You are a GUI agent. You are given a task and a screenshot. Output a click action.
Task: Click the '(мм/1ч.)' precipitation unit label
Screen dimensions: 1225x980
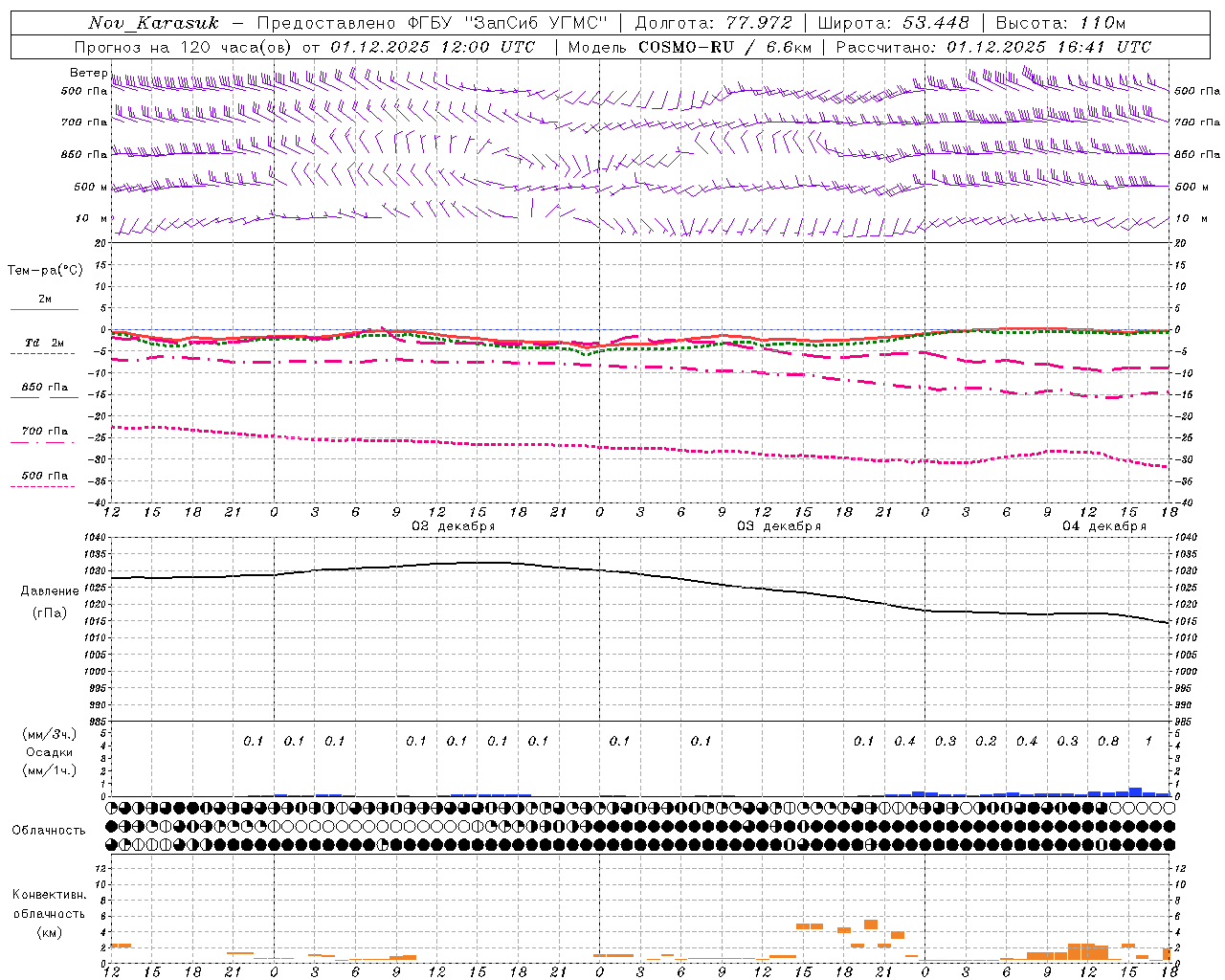[x=50, y=770]
